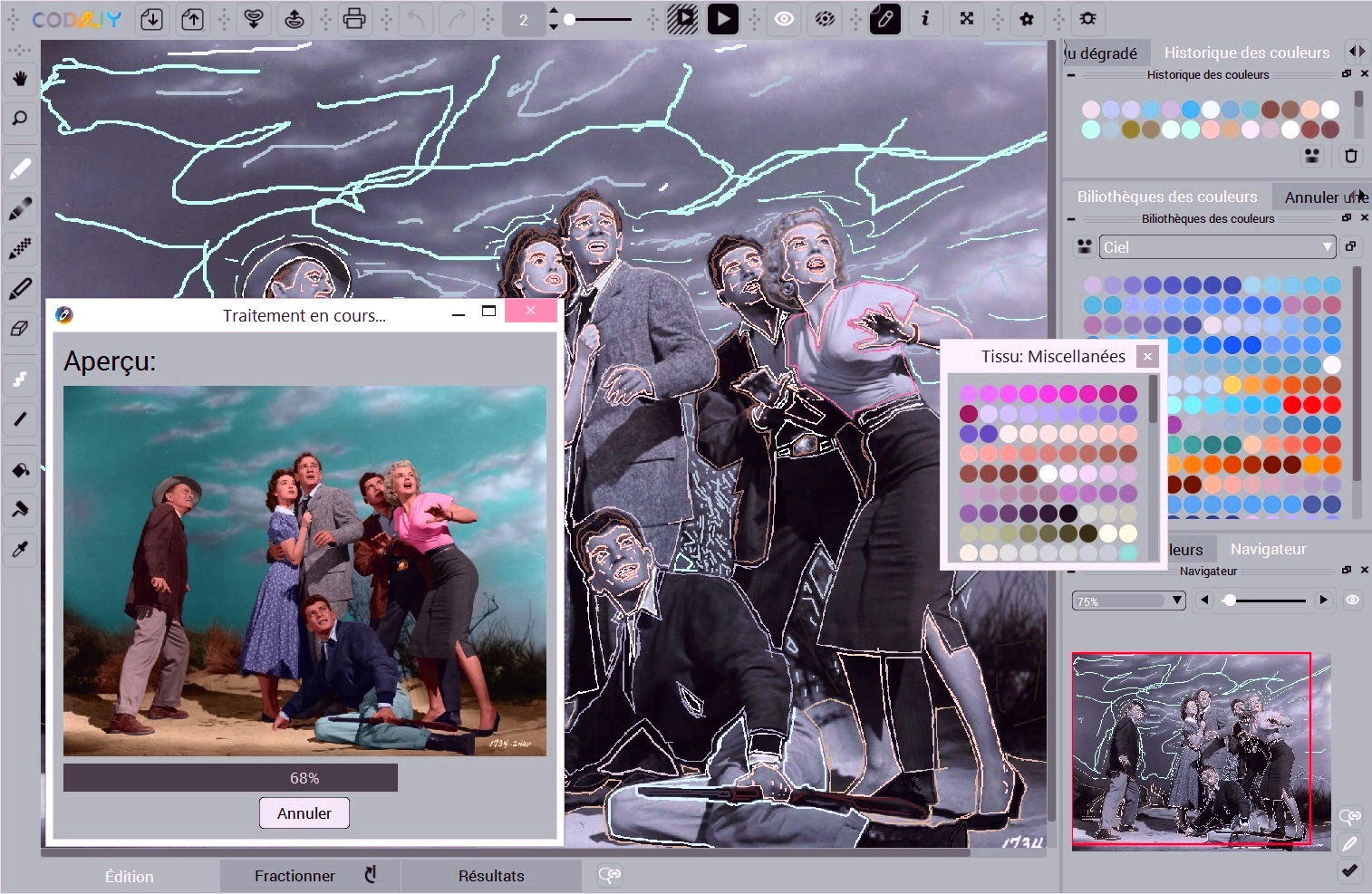Select the white pen tool
This screenshot has height=894, width=1372.
click(20, 169)
